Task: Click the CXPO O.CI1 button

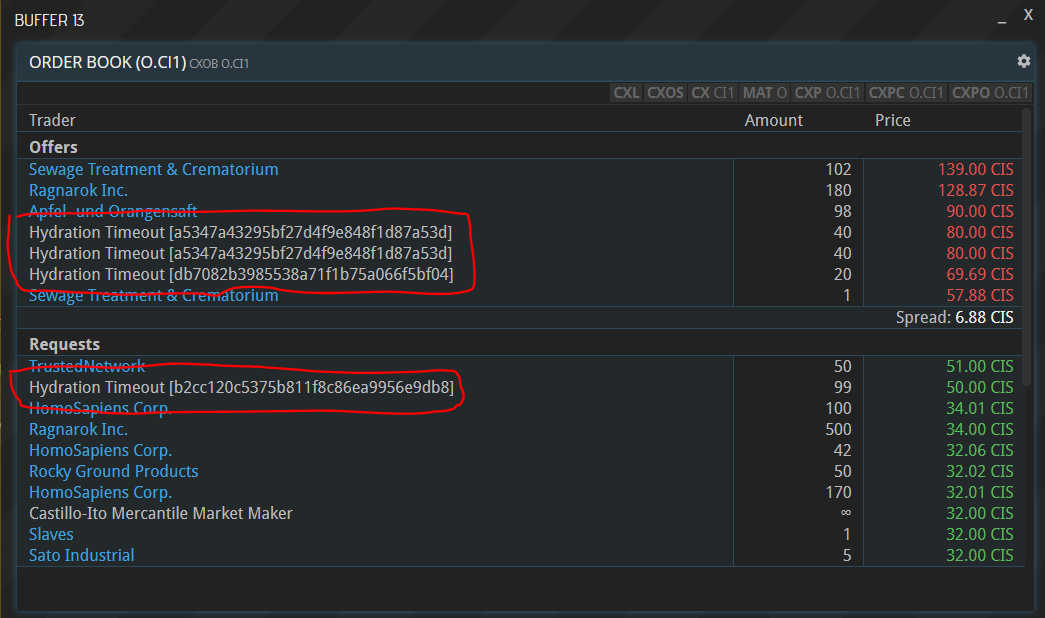Action: point(989,93)
